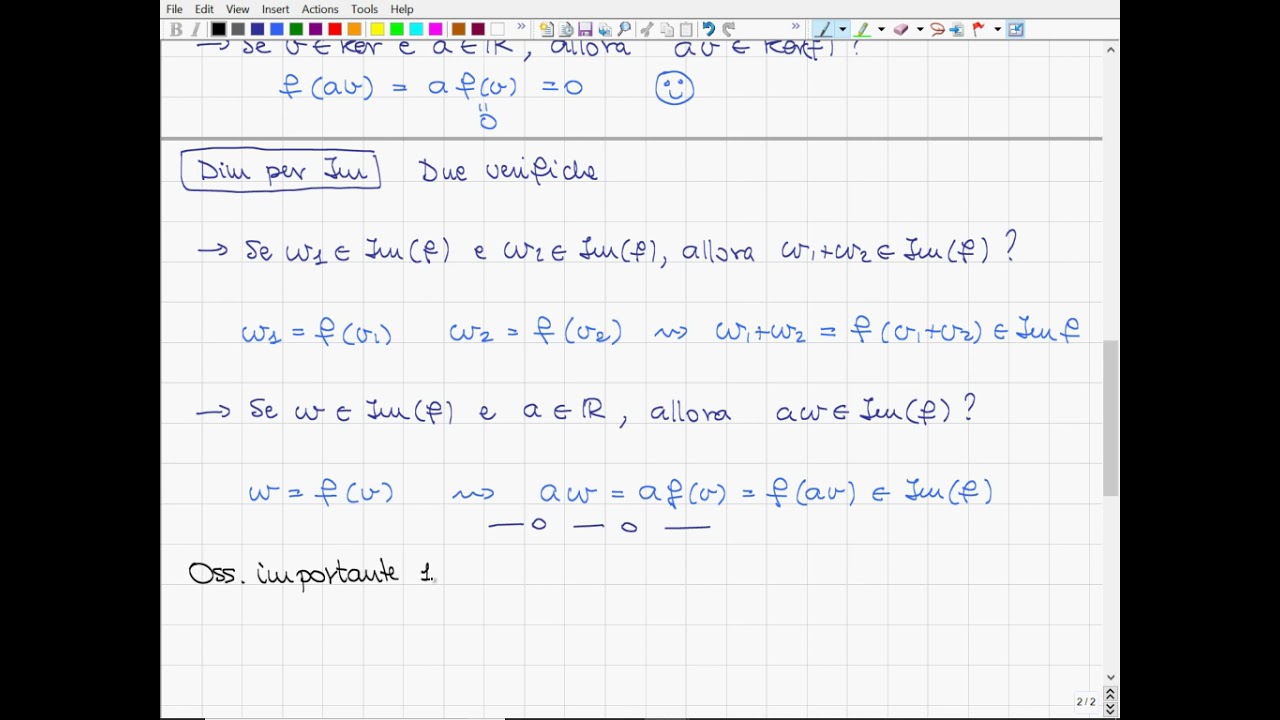Select dark green ink color
The width and height of the screenshot is (1280, 720).
click(x=296, y=29)
